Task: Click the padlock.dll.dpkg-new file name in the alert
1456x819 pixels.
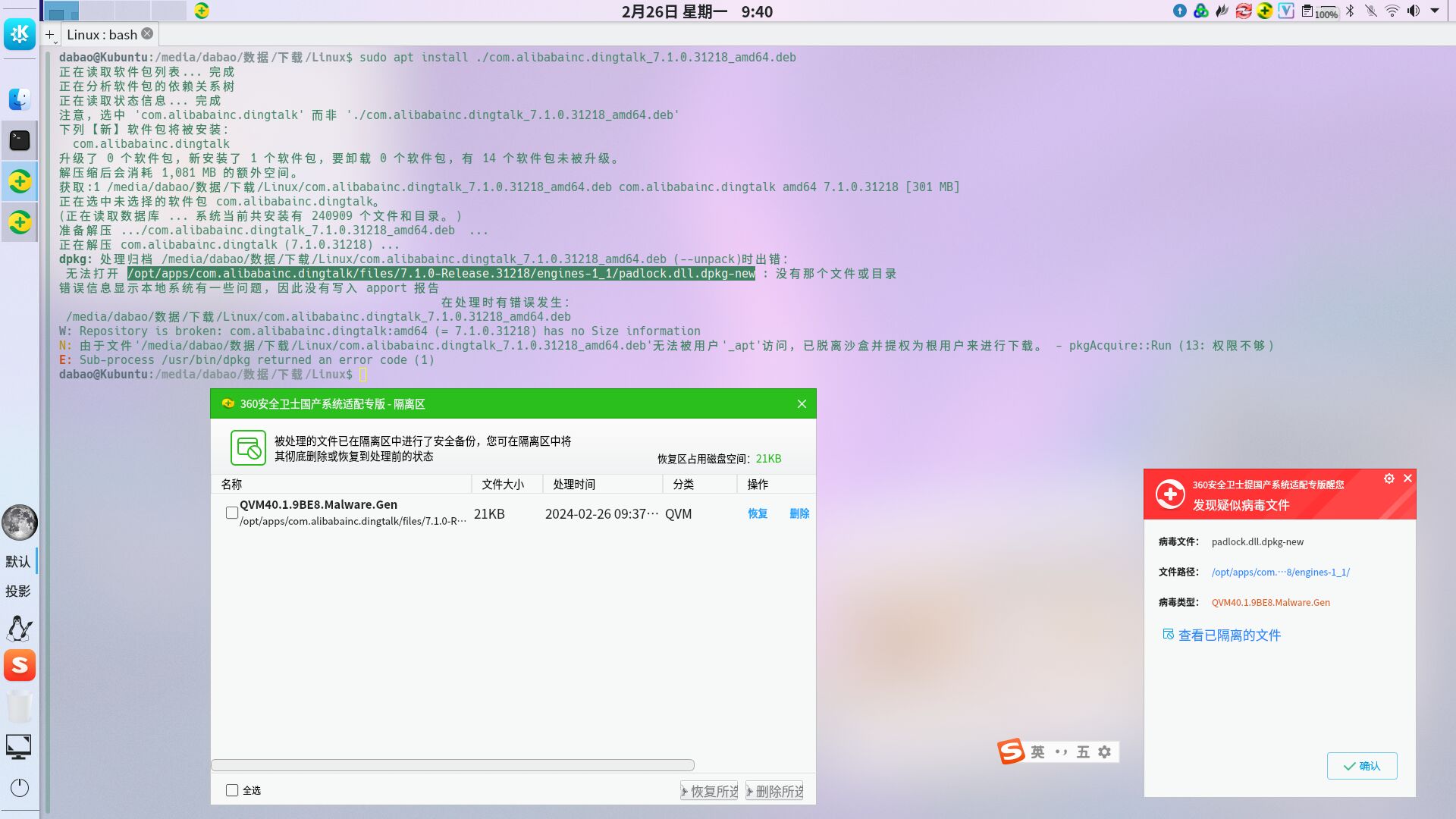Action: [x=1257, y=542]
